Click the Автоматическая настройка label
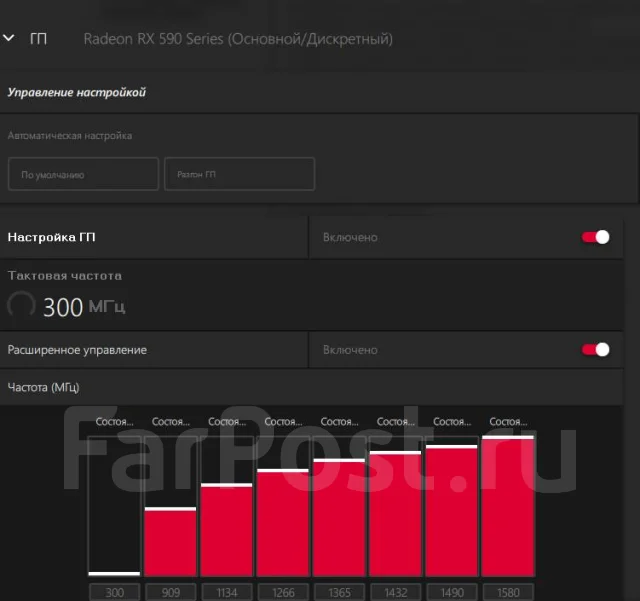 click(x=70, y=136)
